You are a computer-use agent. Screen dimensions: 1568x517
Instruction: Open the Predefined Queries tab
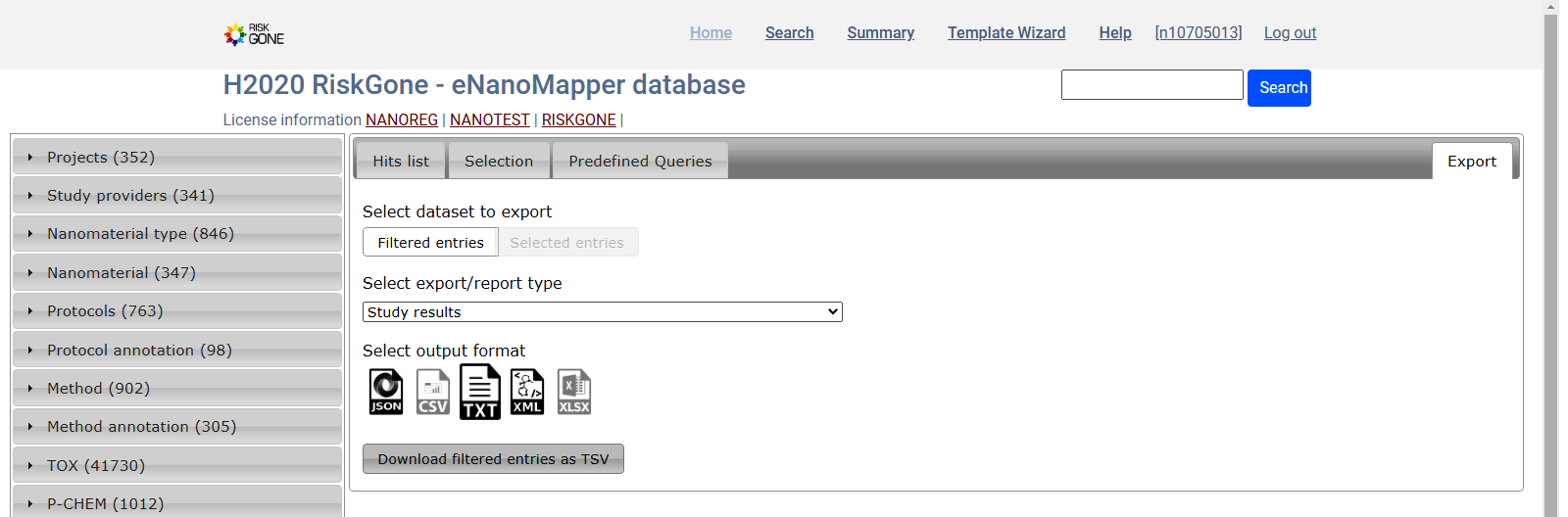pyautogui.click(x=640, y=162)
